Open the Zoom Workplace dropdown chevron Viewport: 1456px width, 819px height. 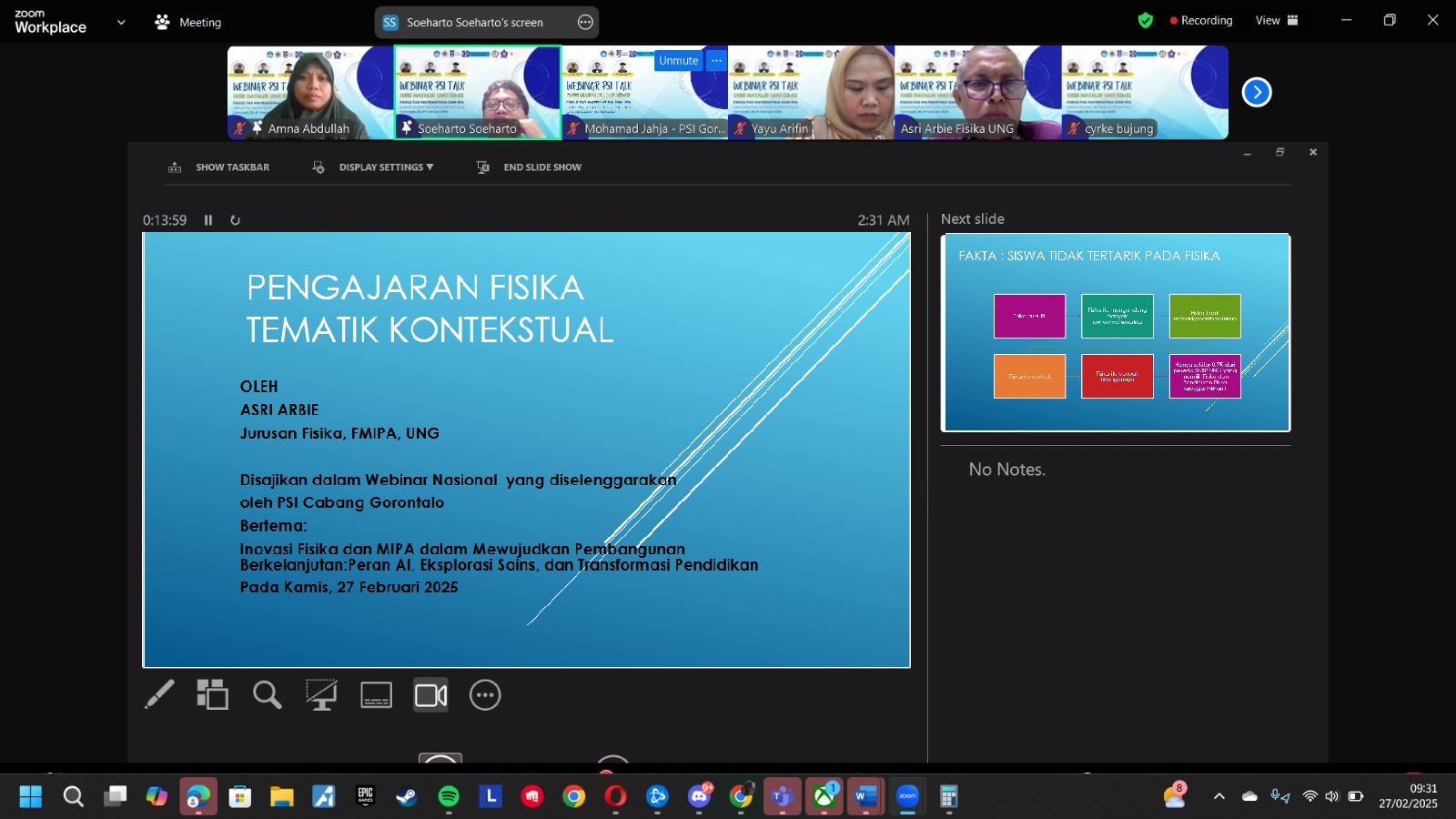point(121,22)
